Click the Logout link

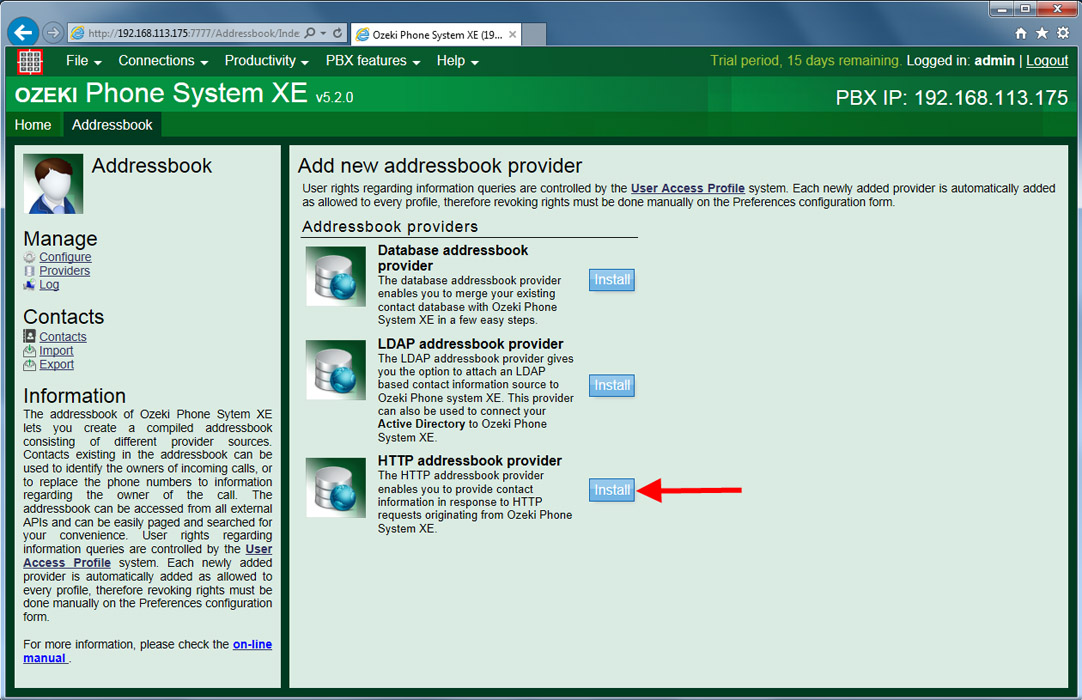point(1047,61)
